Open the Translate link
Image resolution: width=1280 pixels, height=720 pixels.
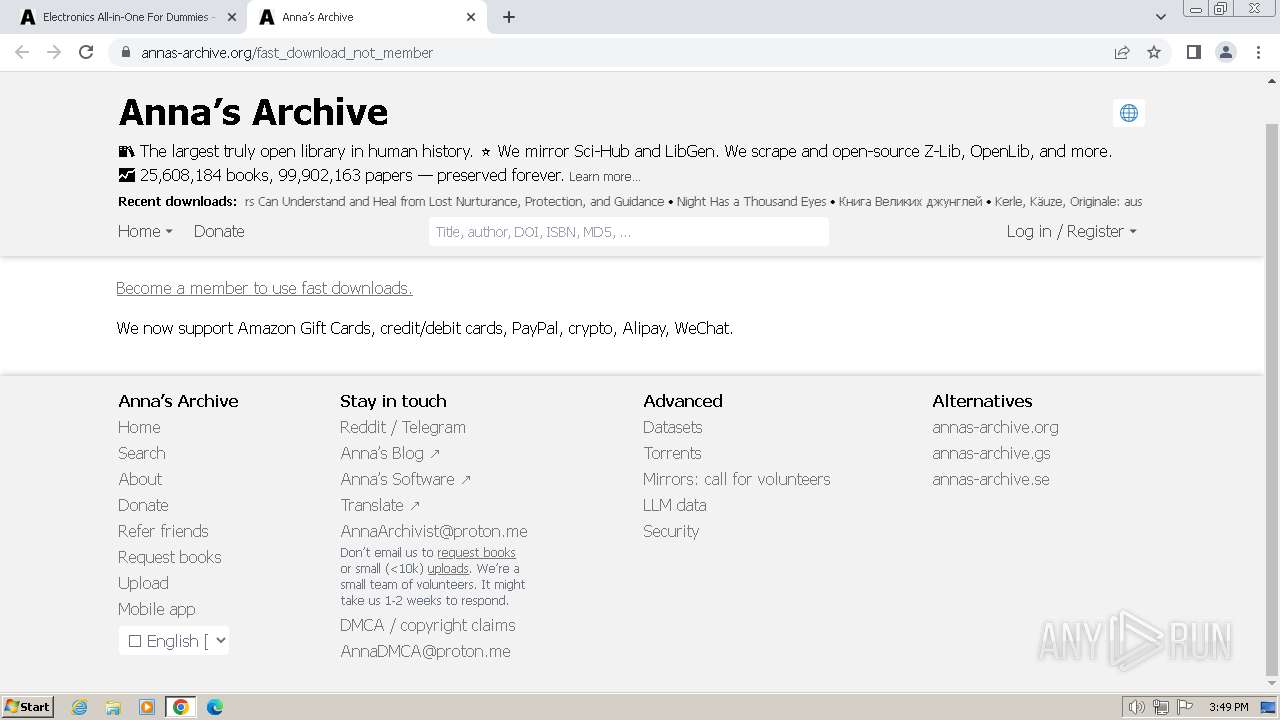pyautogui.click(x=380, y=505)
